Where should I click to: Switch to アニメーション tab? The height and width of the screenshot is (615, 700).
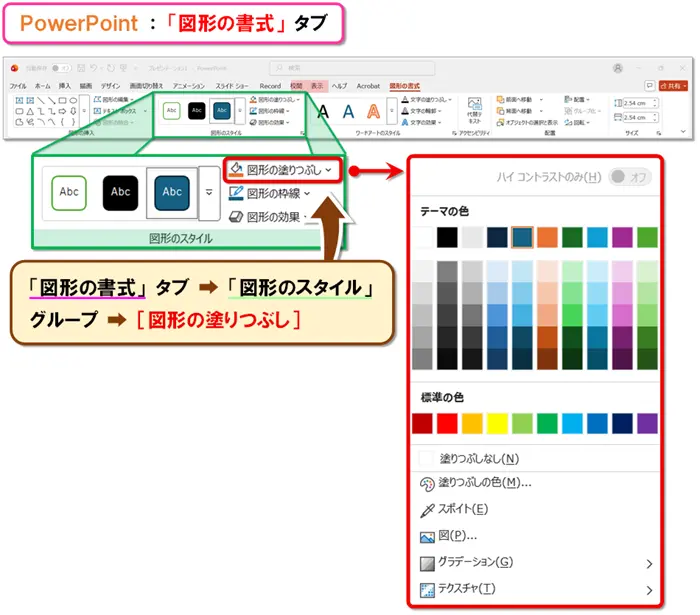pyautogui.click(x=189, y=86)
